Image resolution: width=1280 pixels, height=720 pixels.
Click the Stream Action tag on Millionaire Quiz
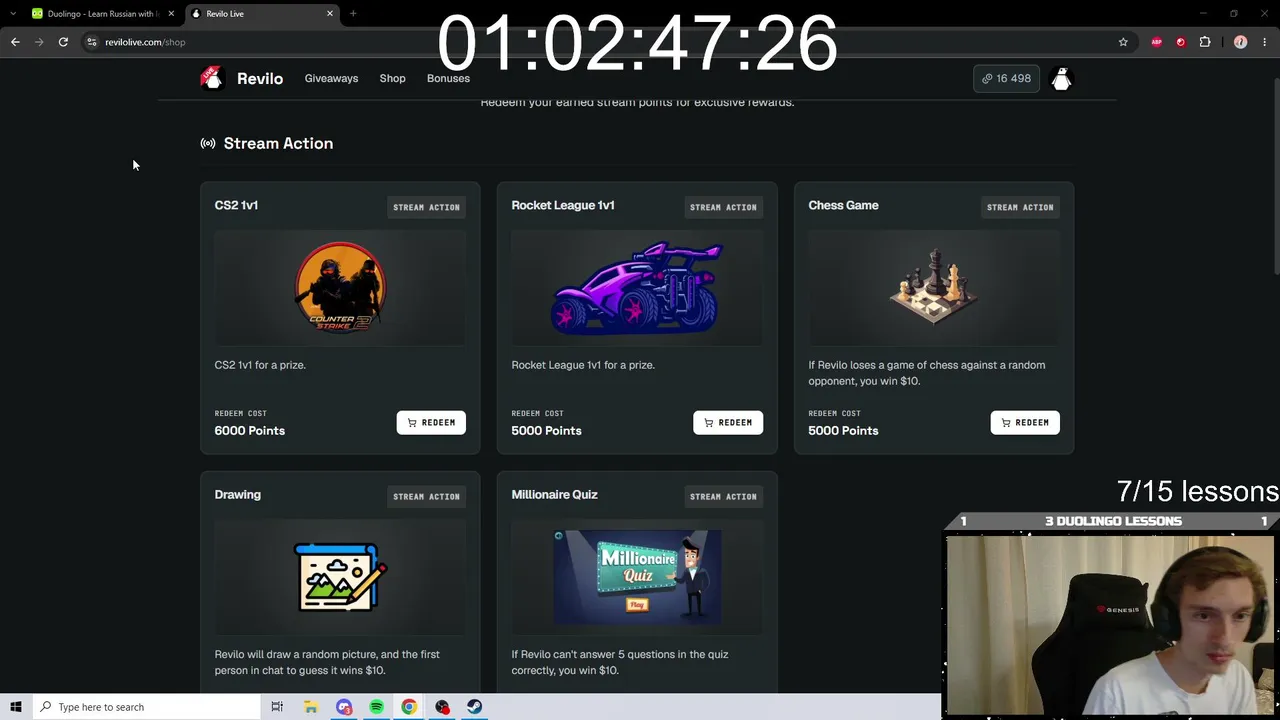tap(723, 496)
